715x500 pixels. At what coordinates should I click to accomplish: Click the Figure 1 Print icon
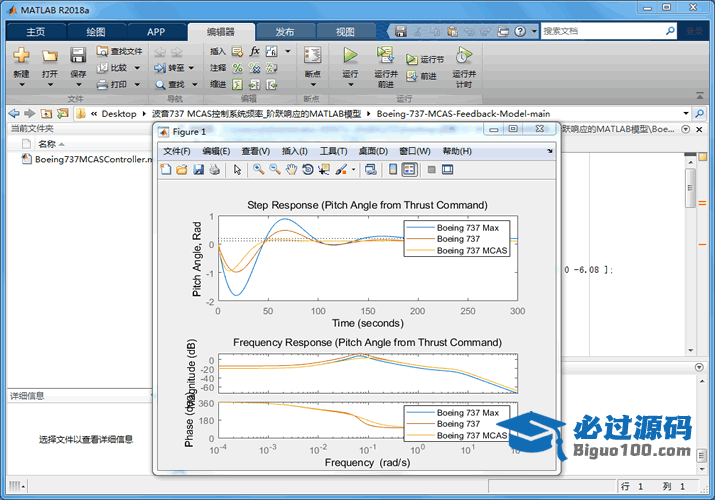pyautogui.click(x=214, y=170)
